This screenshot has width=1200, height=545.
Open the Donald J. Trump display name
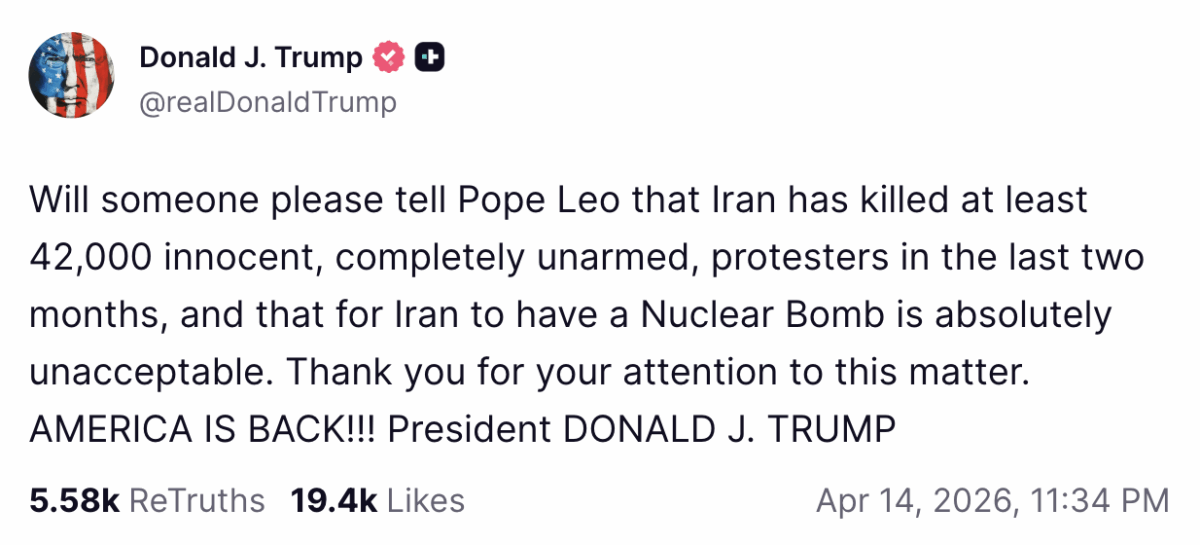(x=250, y=59)
